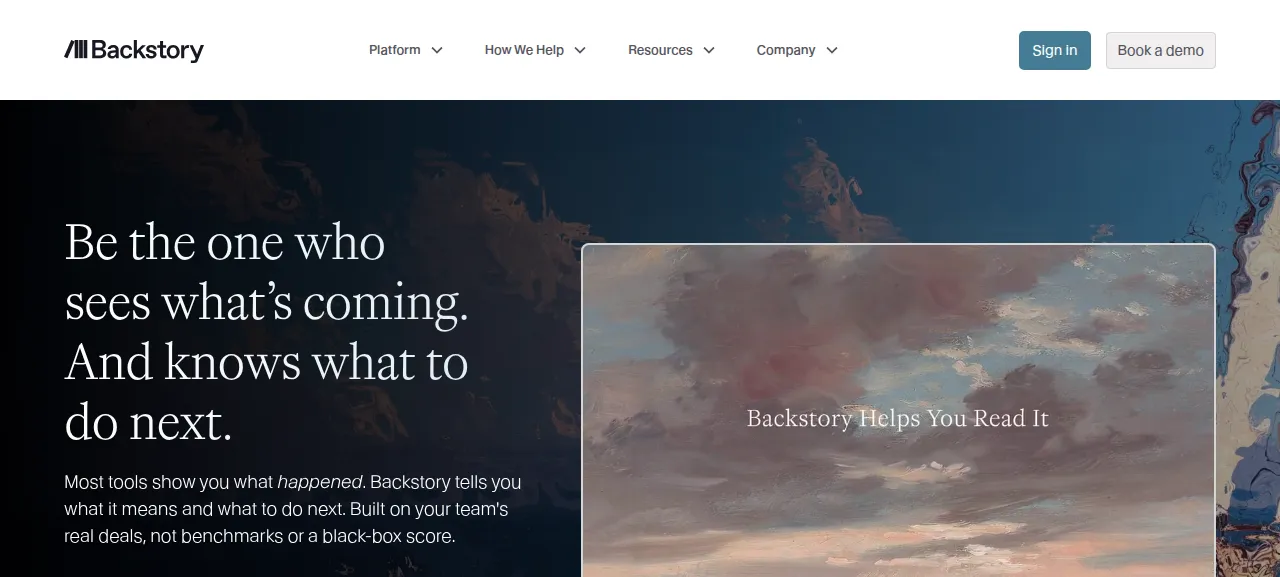1280x577 pixels.
Task: Click the blue Sign in button
Action: pos(1055,50)
